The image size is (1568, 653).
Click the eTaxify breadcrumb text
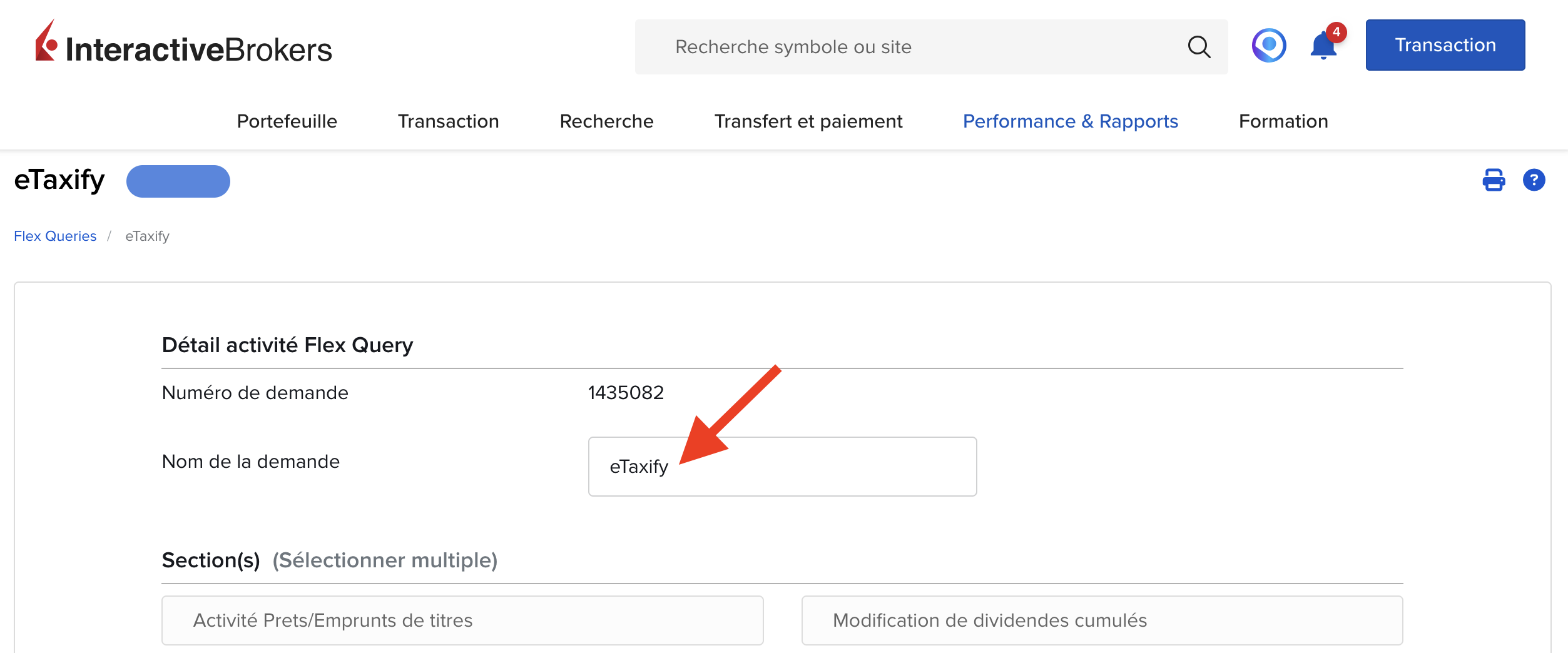point(148,236)
